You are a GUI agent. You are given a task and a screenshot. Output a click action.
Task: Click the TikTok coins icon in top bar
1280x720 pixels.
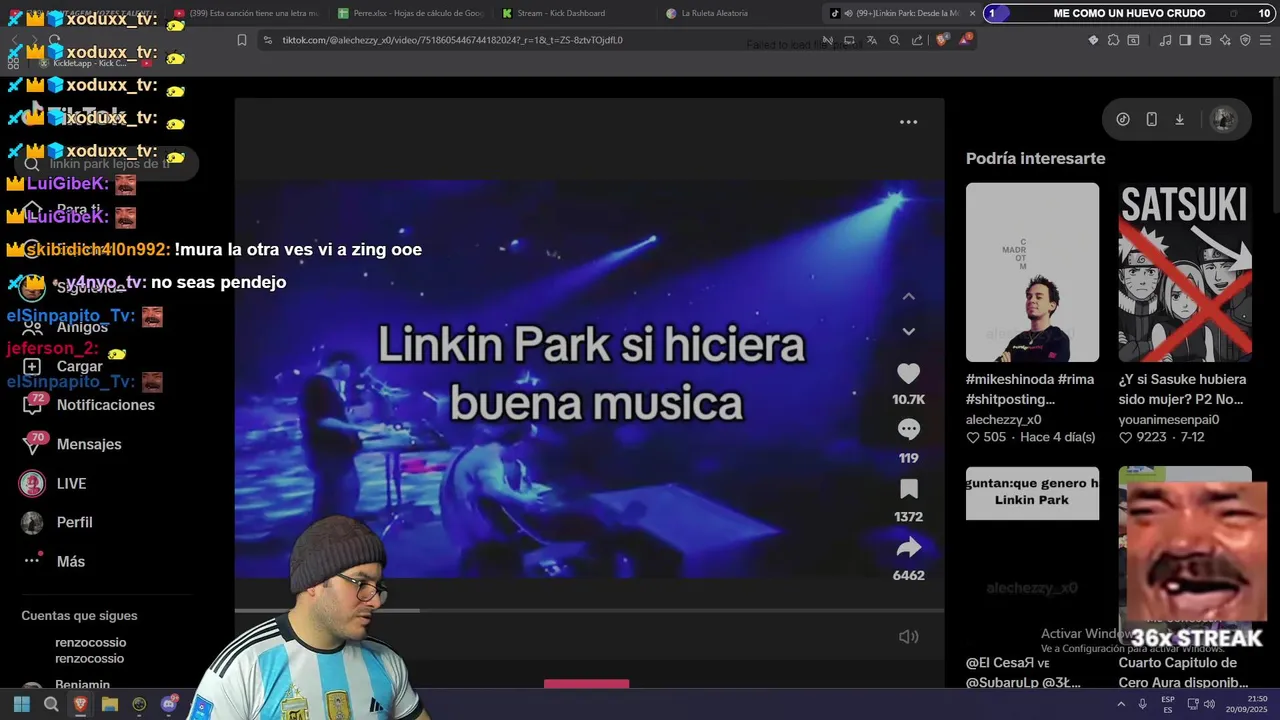[1123, 119]
